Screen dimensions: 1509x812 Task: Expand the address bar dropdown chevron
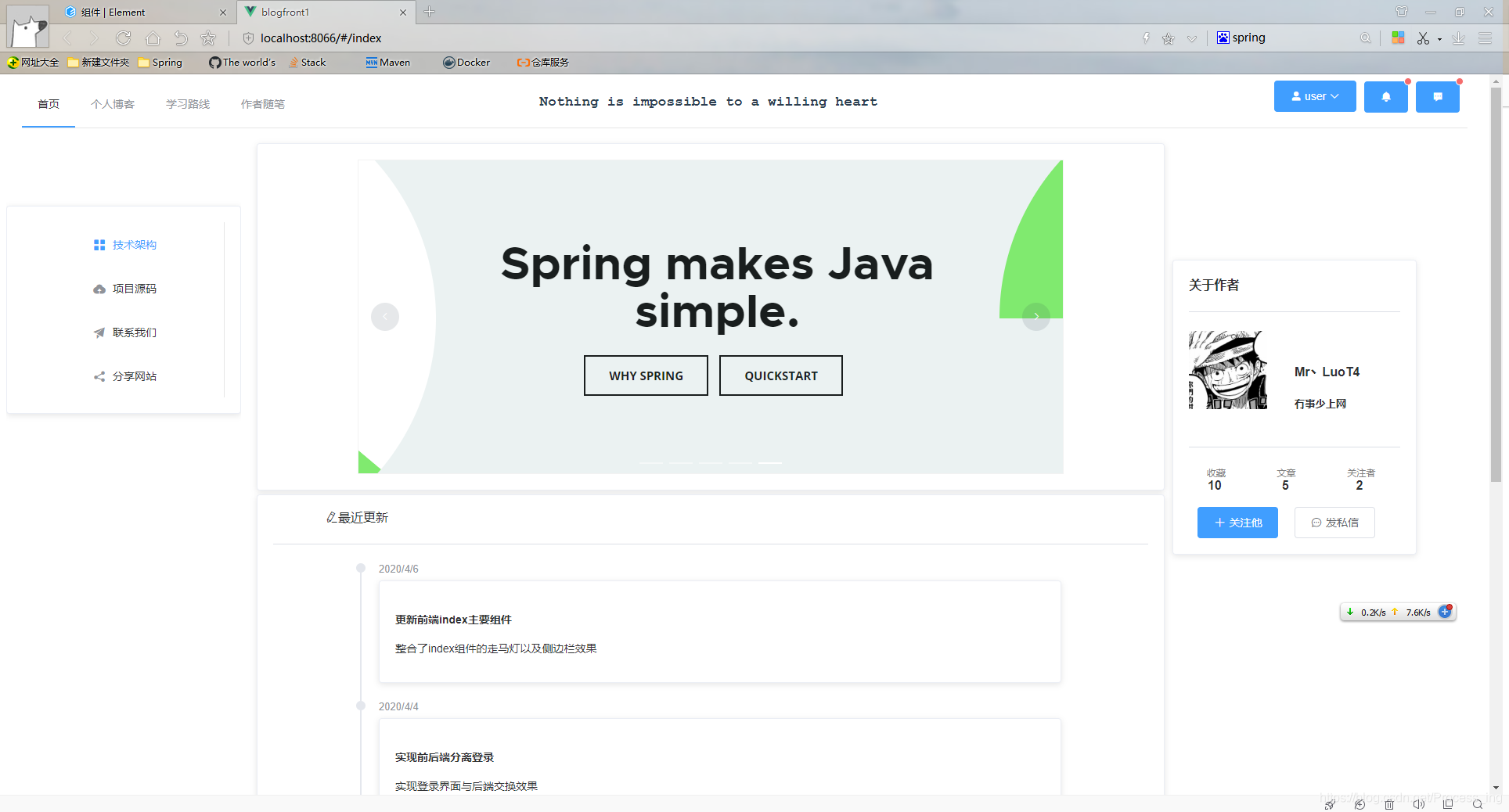(1192, 38)
